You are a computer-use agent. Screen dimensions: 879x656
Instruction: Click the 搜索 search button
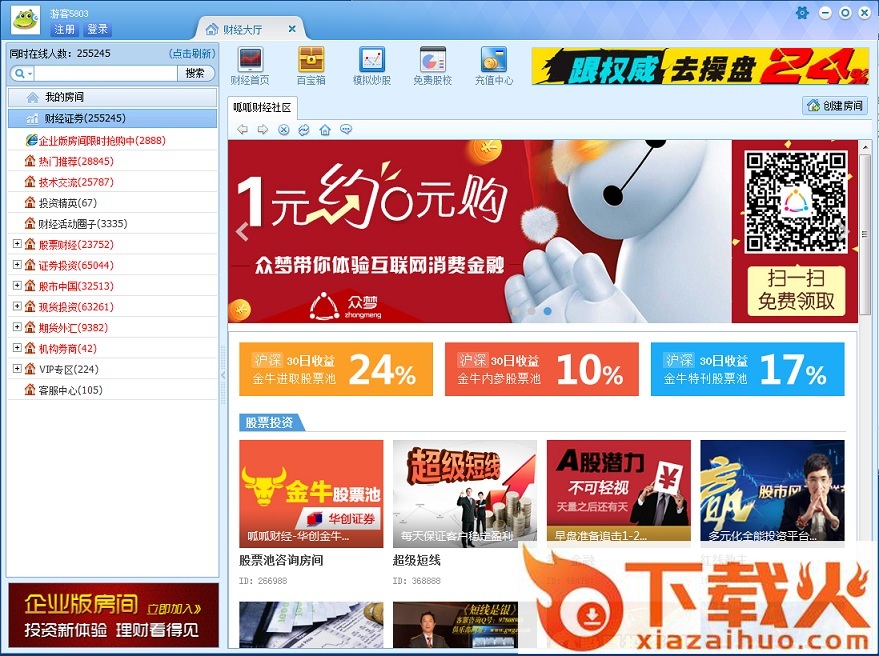195,73
